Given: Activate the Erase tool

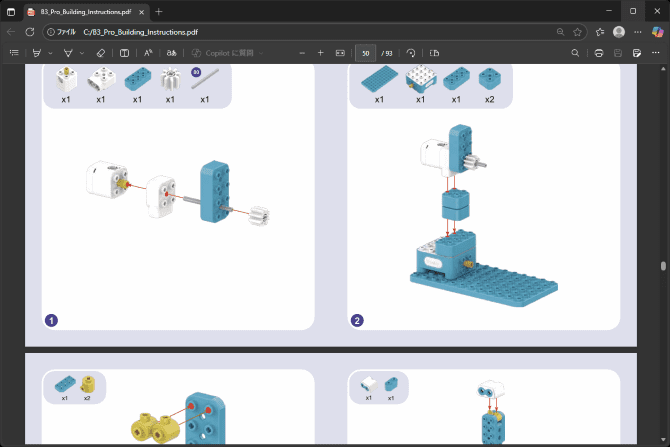Looking at the screenshot, I should 100,52.
